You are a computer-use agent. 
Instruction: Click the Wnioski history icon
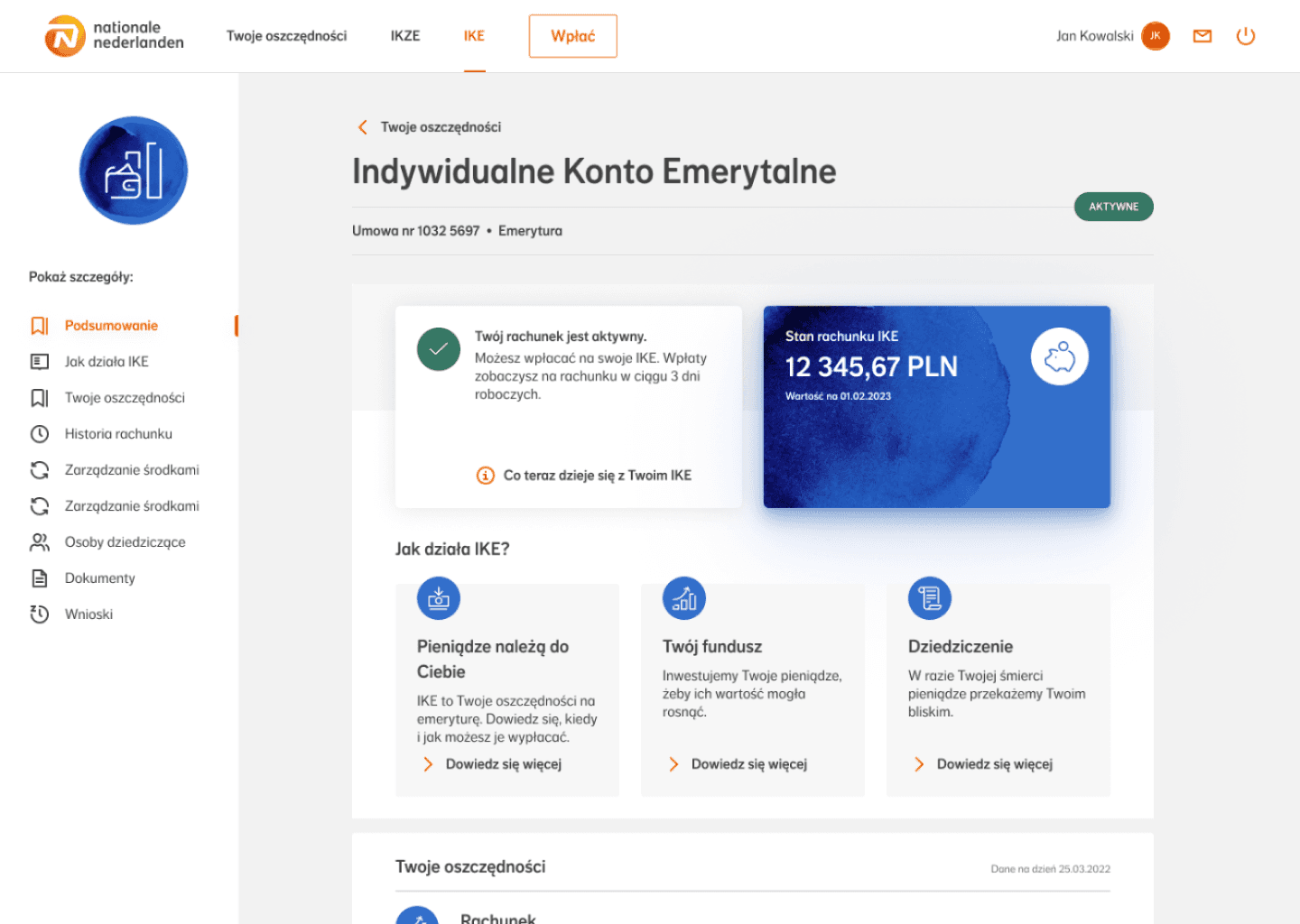(x=40, y=614)
